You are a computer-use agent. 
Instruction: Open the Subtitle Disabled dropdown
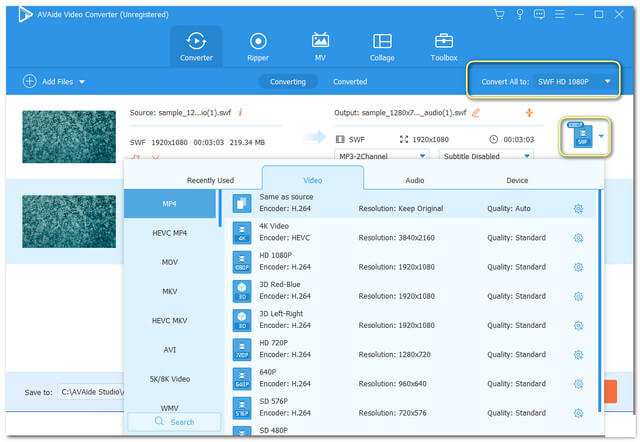click(487, 156)
